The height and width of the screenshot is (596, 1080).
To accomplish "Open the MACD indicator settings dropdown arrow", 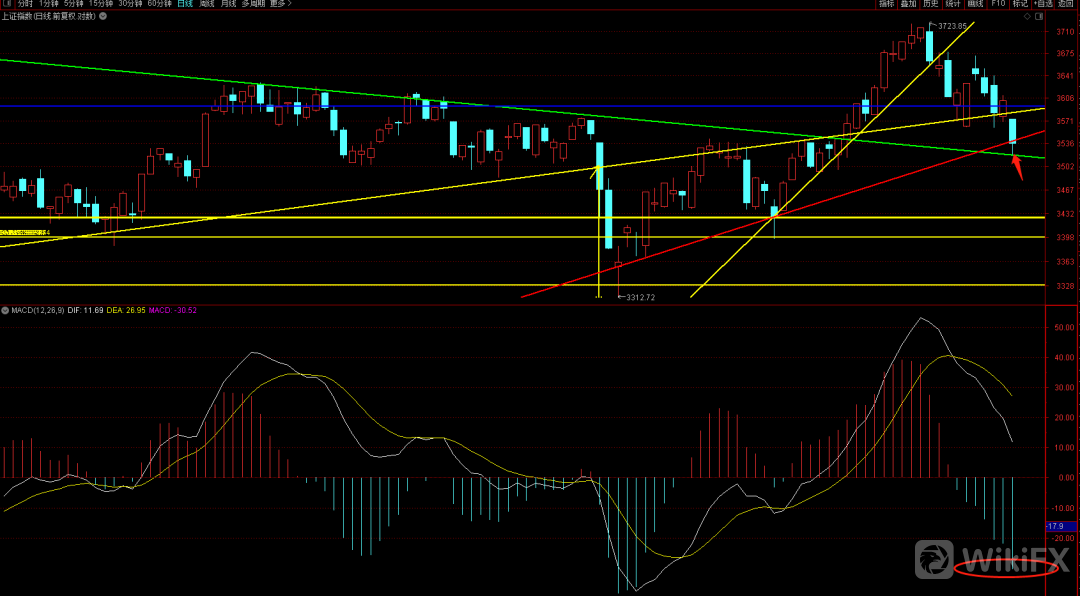I will pyautogui.click(x=4, y=310).
